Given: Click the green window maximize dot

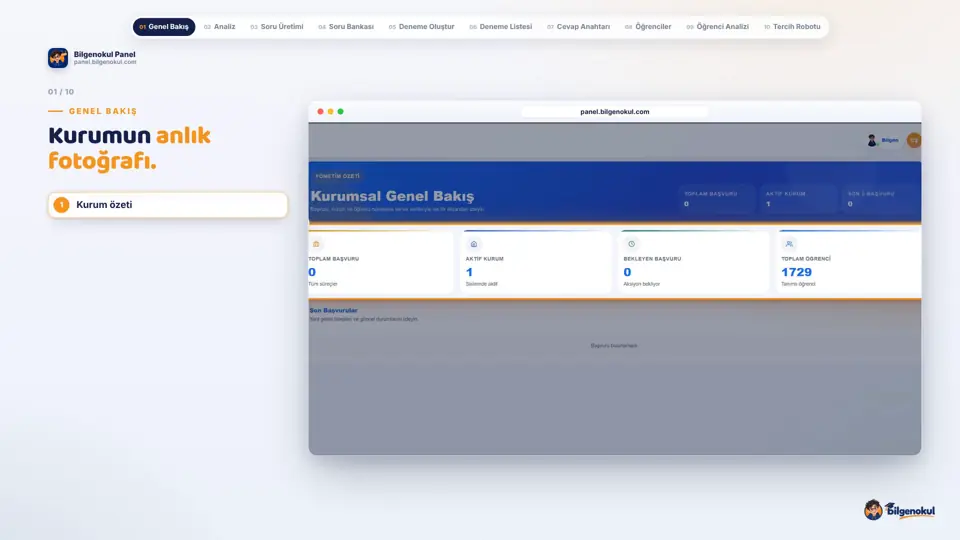Looking at the screenshot, I should pos(340,111).
